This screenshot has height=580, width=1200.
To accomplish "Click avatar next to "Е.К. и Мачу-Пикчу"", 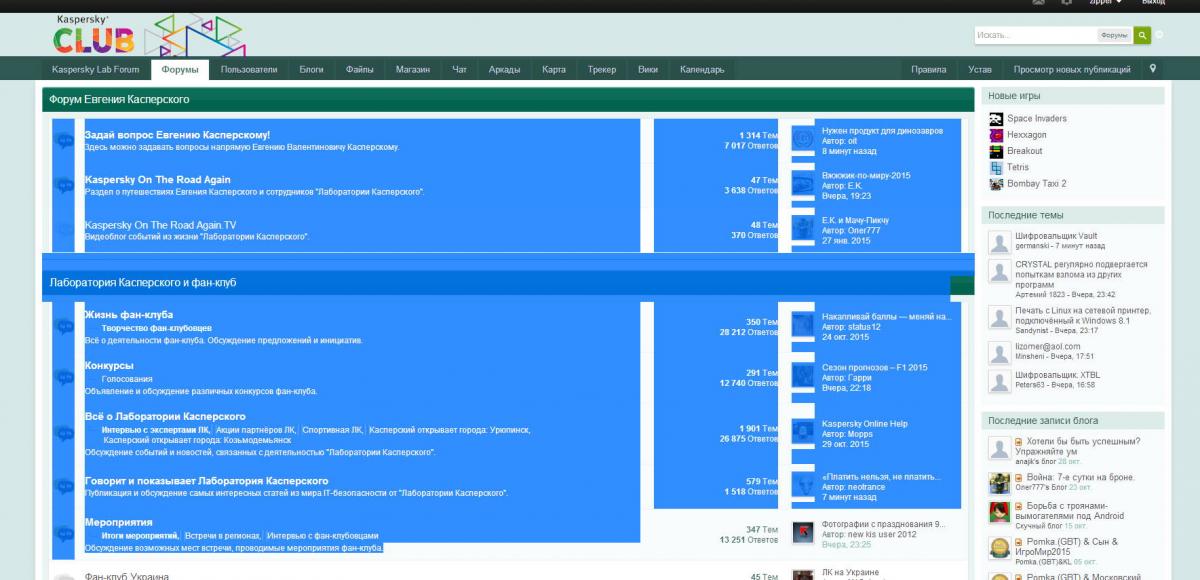I will pyautogui.click(x=802, y=228).
